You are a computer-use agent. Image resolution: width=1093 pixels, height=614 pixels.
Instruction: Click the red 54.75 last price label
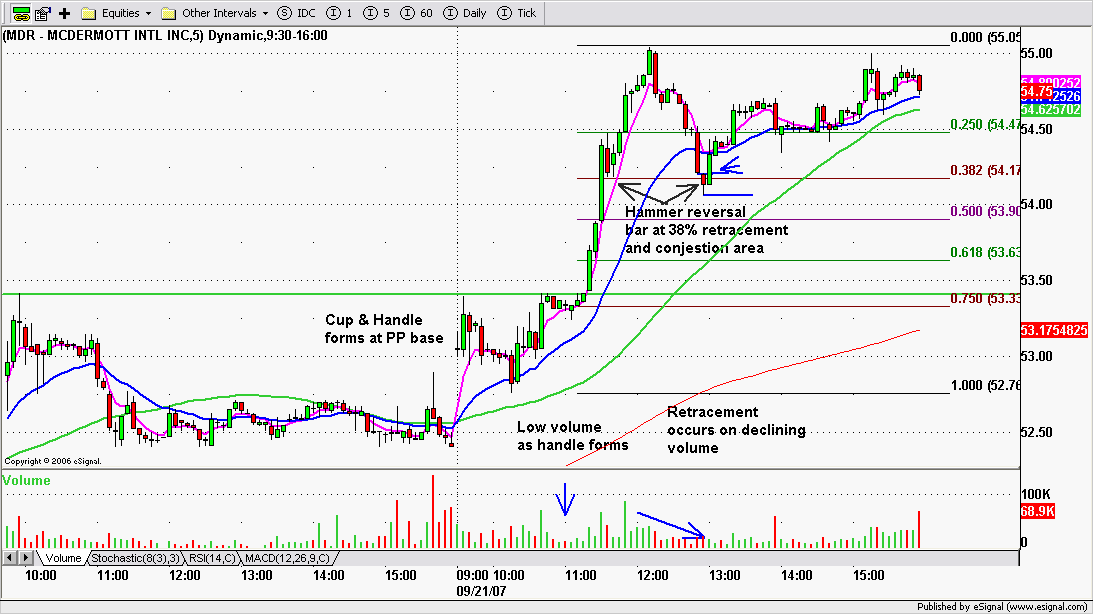(x=1037, y=92)
